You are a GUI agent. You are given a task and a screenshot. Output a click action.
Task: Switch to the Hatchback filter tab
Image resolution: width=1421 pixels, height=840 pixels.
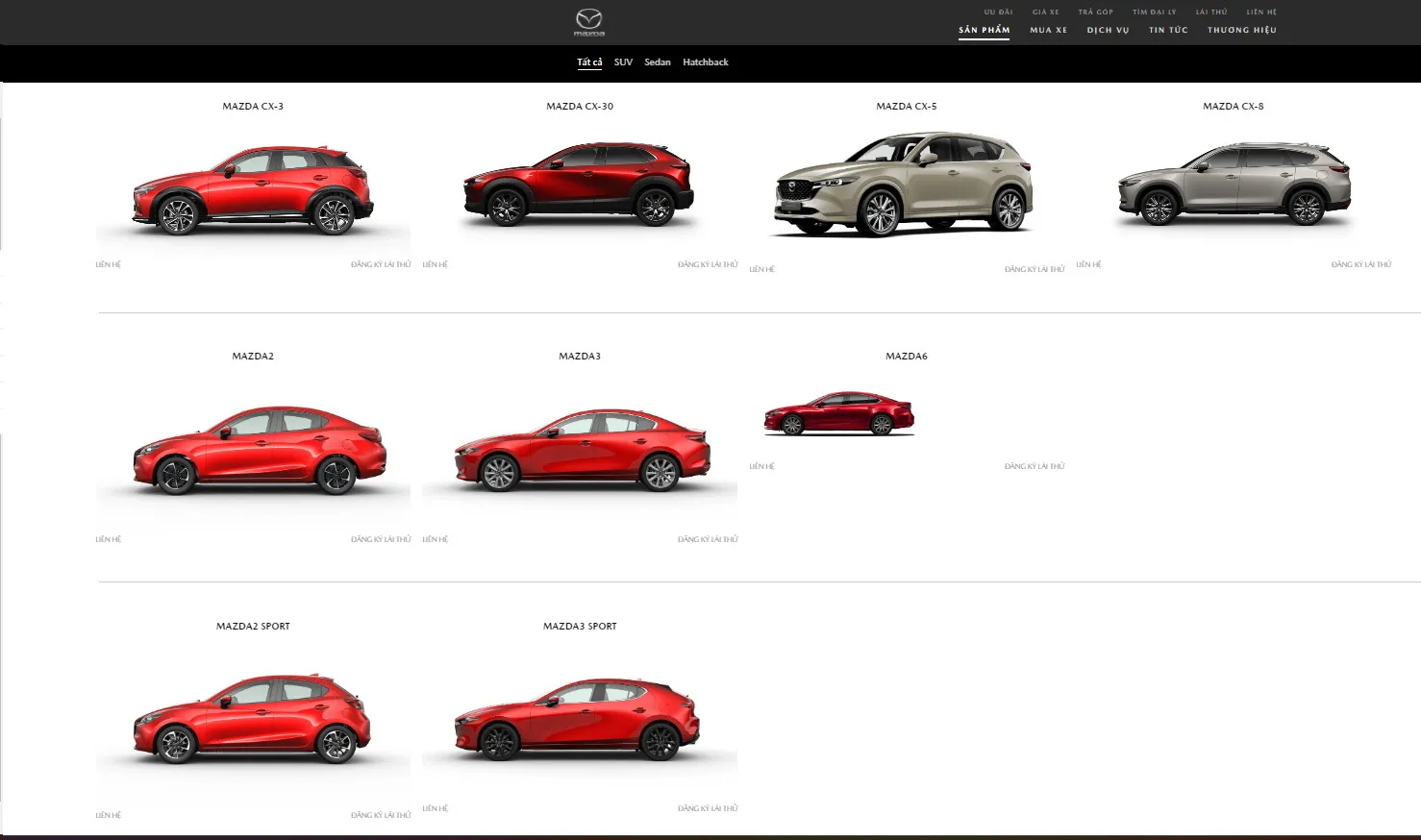tap(706, 62)
